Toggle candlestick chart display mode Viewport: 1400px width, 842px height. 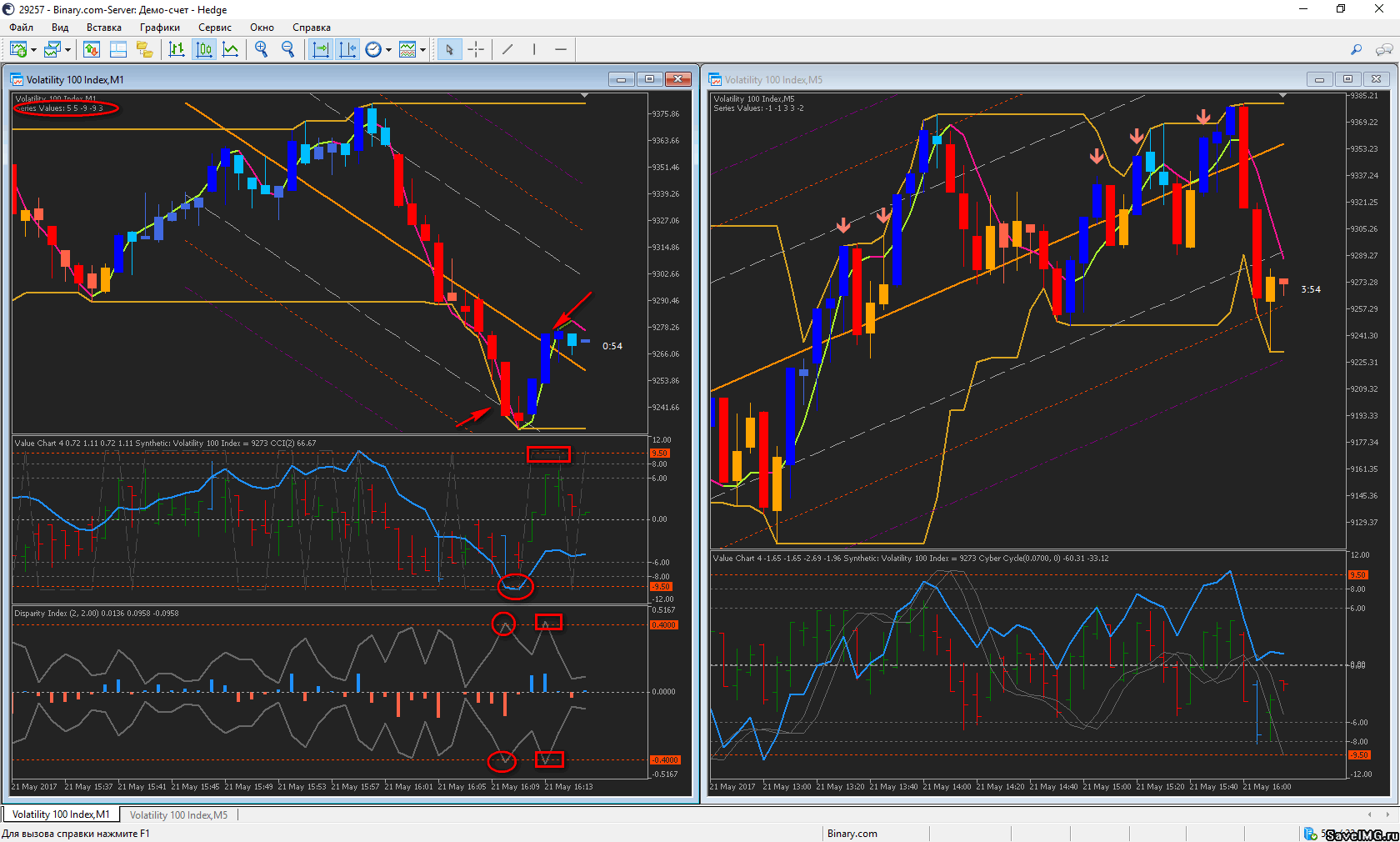pos(204,50)
